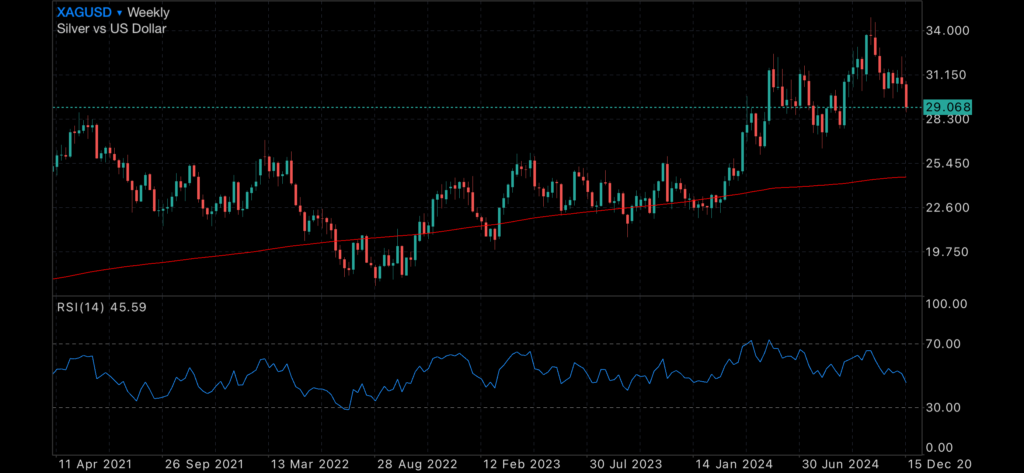Viewport: 1024px width, 473px height.
Task: Select the 28.300 price axis label
Action: coord(948,119)
